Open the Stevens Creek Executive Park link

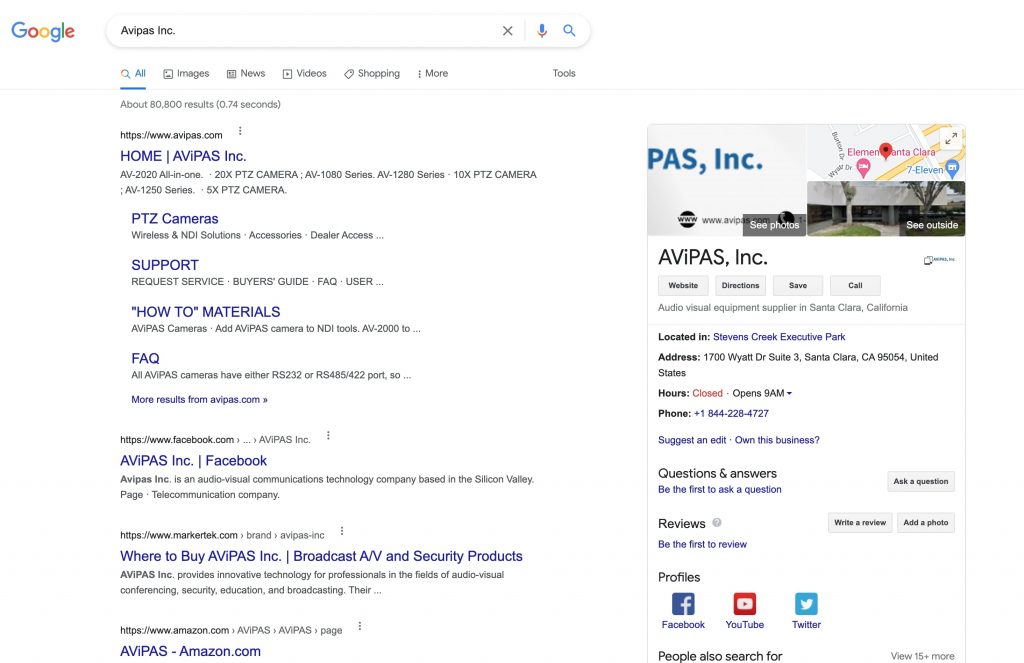779,337
